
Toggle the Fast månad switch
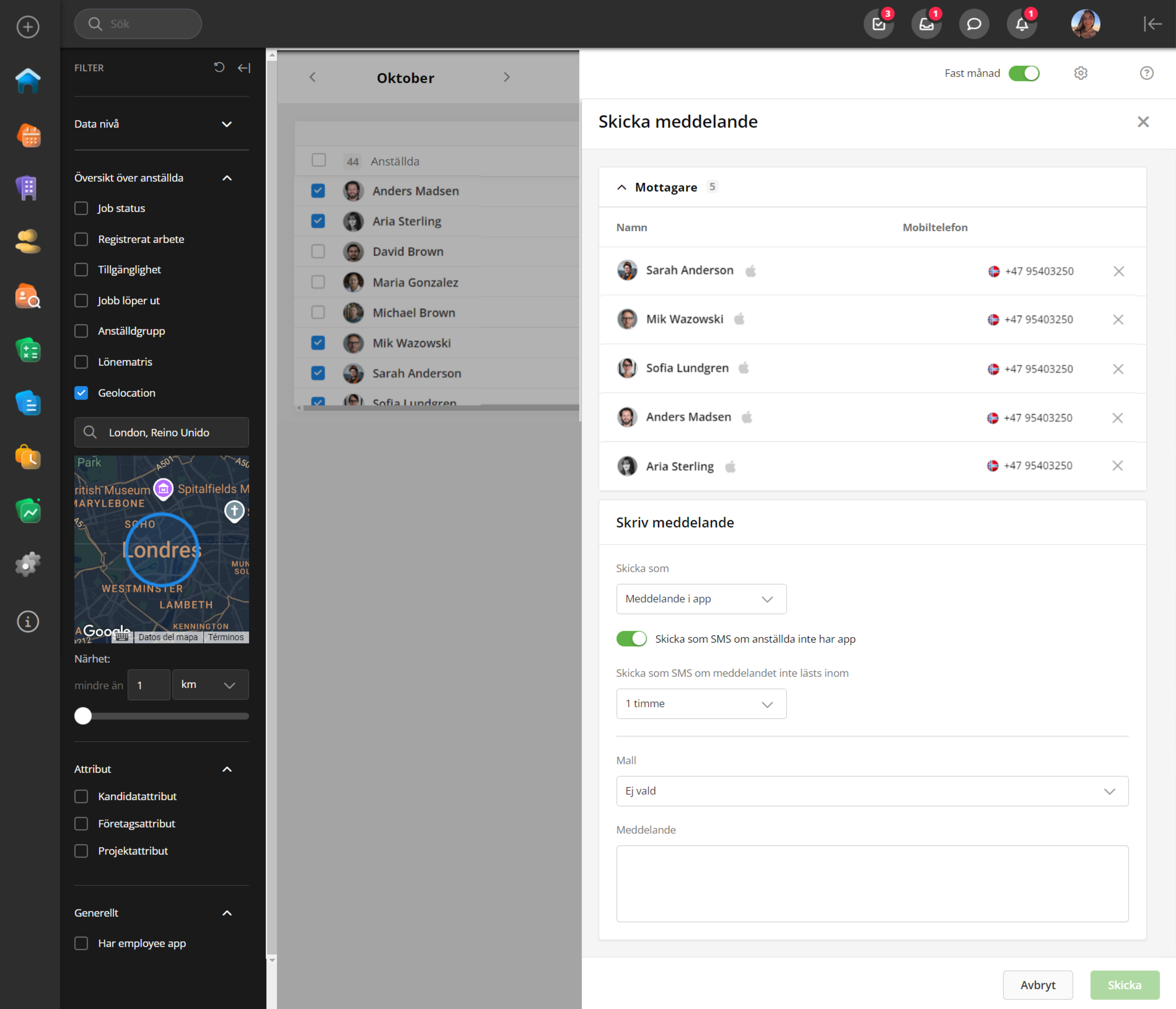(1023, 73)
